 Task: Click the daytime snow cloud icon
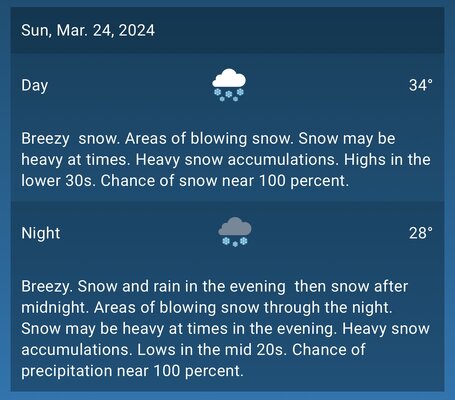[x=229, y=85]
